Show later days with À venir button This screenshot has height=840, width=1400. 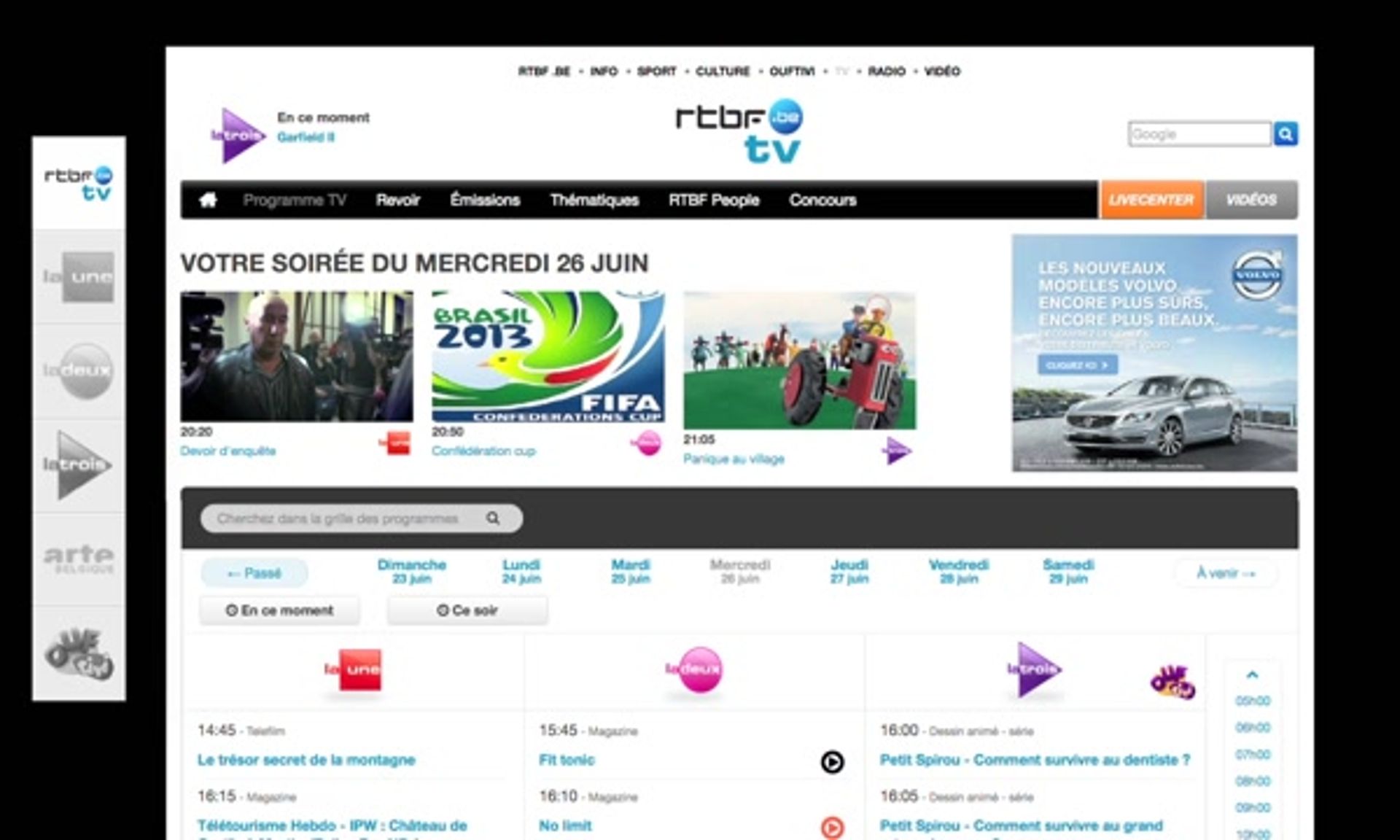pyautogui.click(x=1225, y=573)
